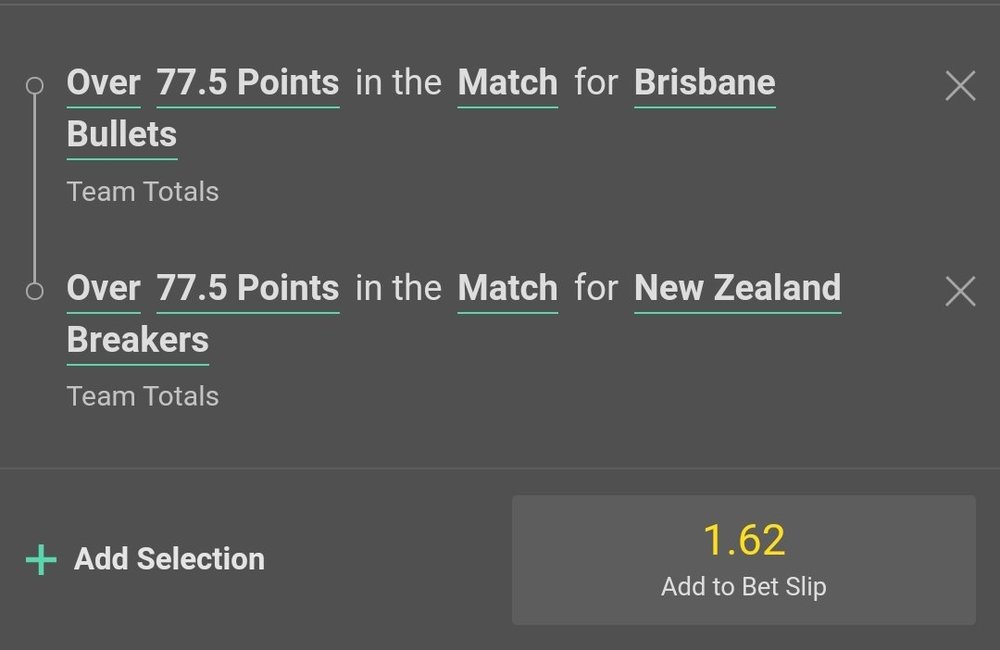Click the circle marker next to New Zealand selection
This screenshot has height=650, width=1000.
34,290
